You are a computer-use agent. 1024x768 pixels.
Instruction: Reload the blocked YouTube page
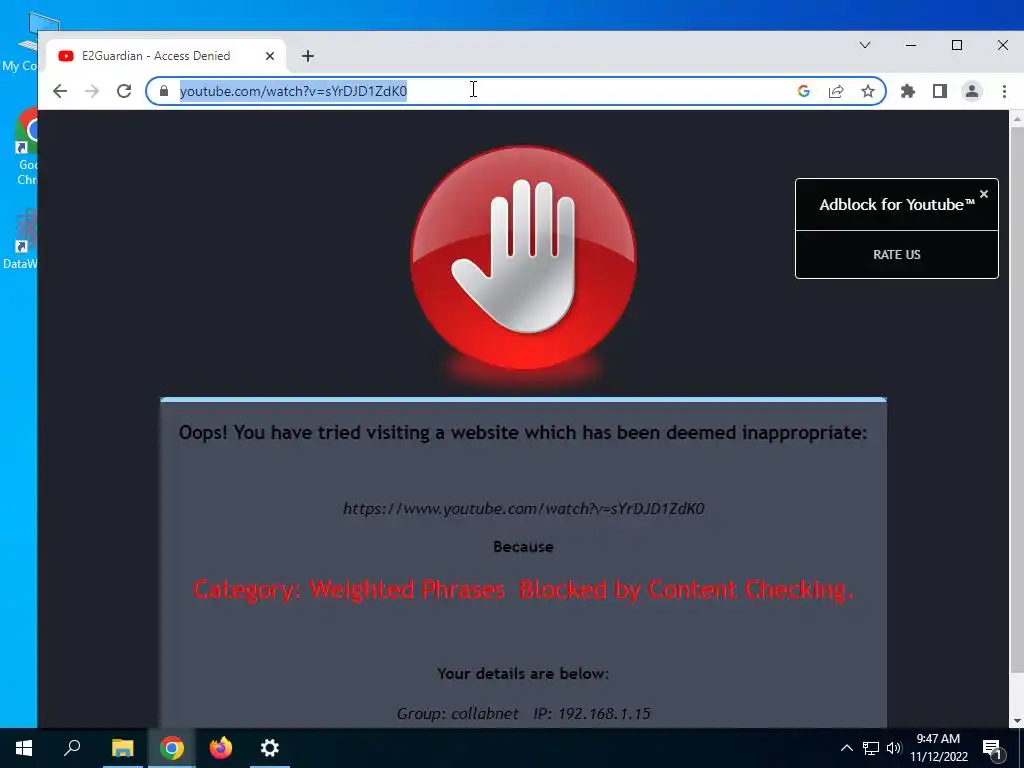click(124, 91)
